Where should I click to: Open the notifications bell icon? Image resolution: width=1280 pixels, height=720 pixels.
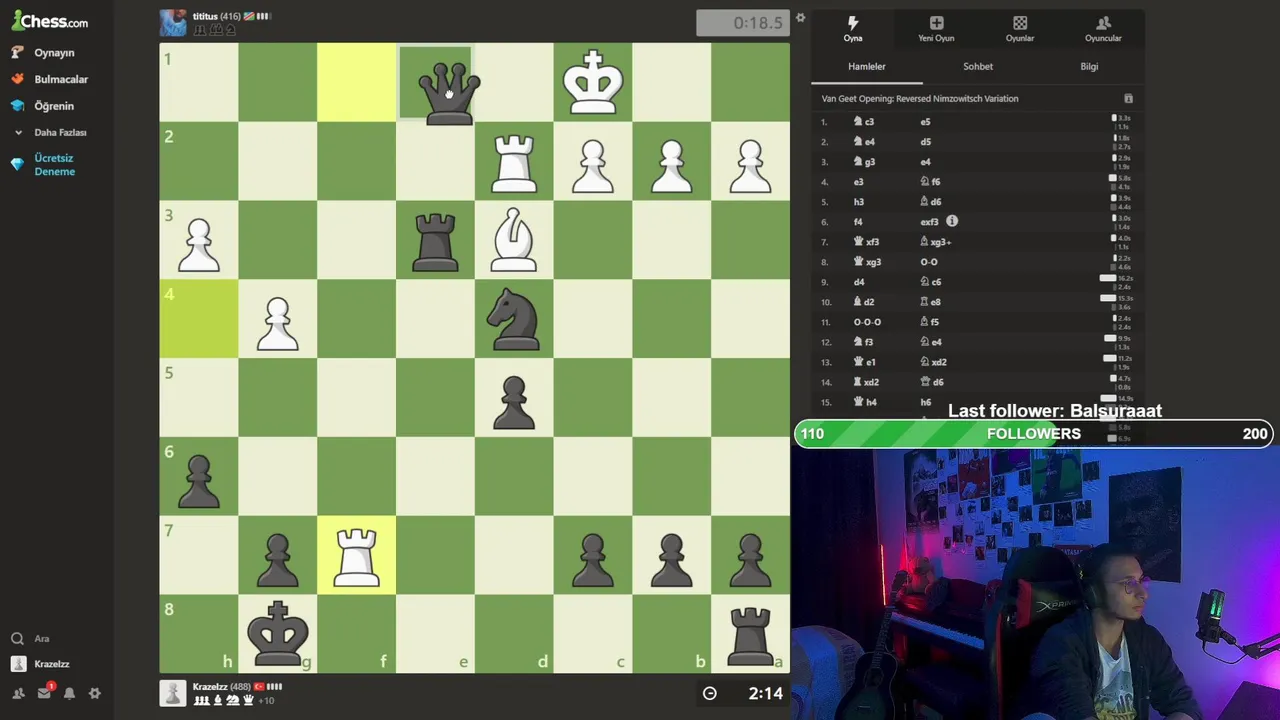[69, 693]
